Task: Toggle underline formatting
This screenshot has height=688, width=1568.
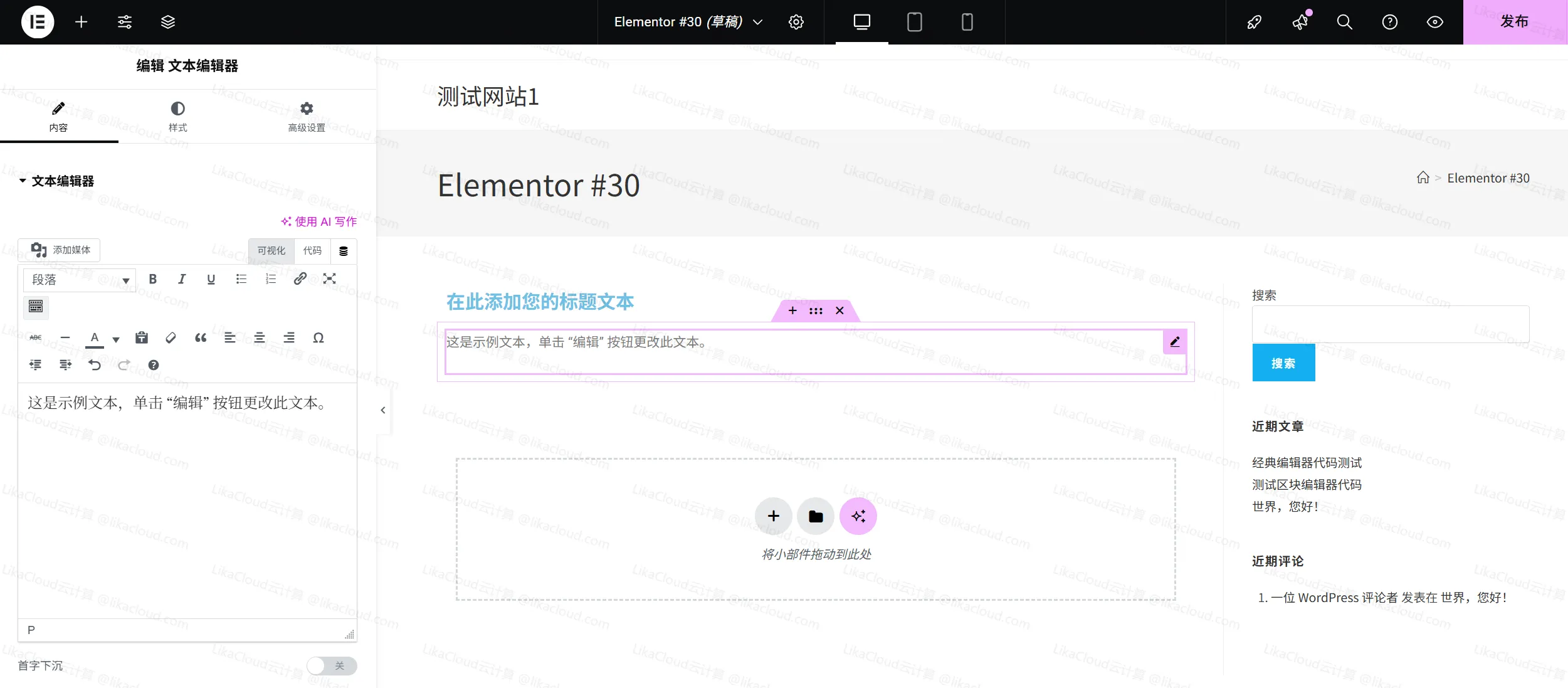Action: pos(211,279)
